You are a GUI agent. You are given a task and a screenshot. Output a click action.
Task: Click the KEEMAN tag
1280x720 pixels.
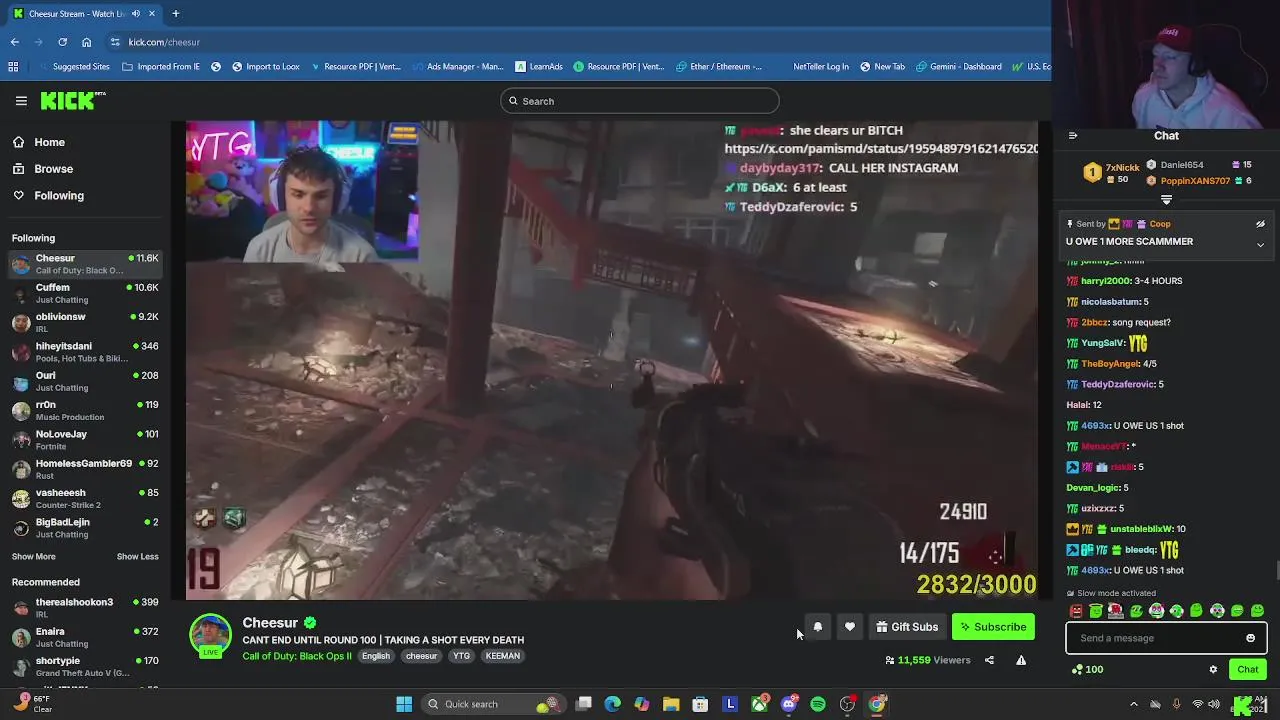click(503, 656)
